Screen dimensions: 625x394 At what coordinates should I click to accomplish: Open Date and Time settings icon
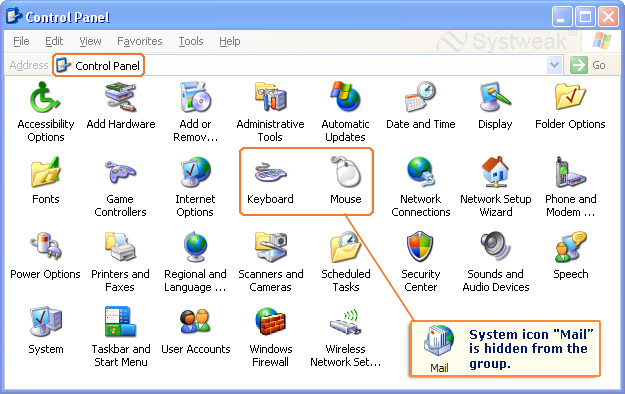pos(421,97)
